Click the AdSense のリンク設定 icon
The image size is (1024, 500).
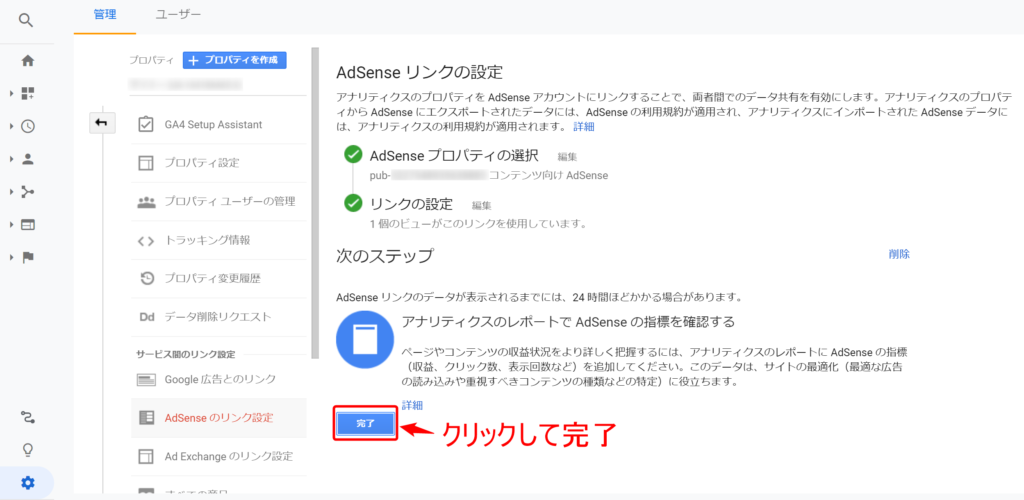click(x=147, y=418)
